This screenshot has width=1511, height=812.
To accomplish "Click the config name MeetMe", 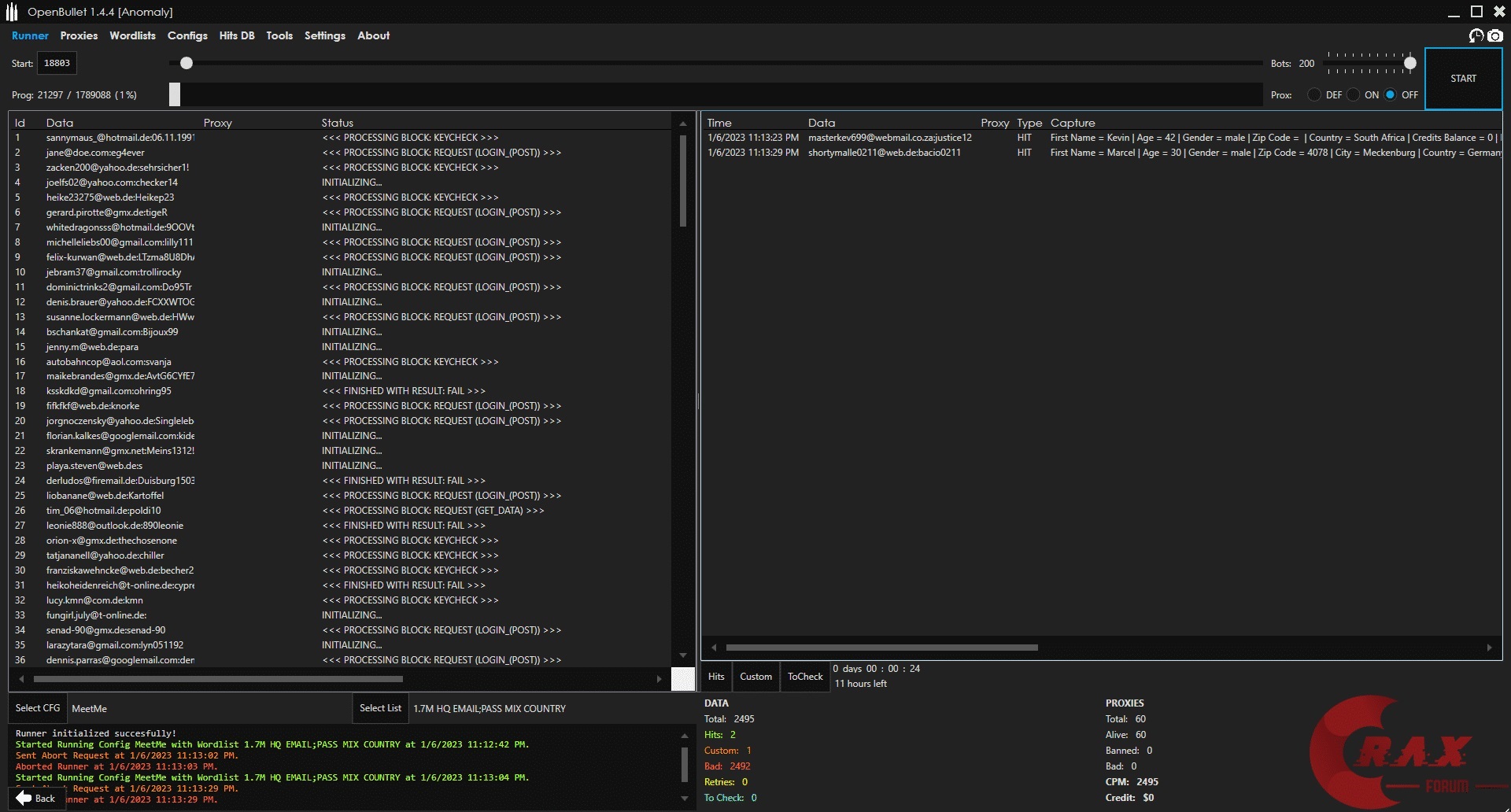I will (89, 709).
